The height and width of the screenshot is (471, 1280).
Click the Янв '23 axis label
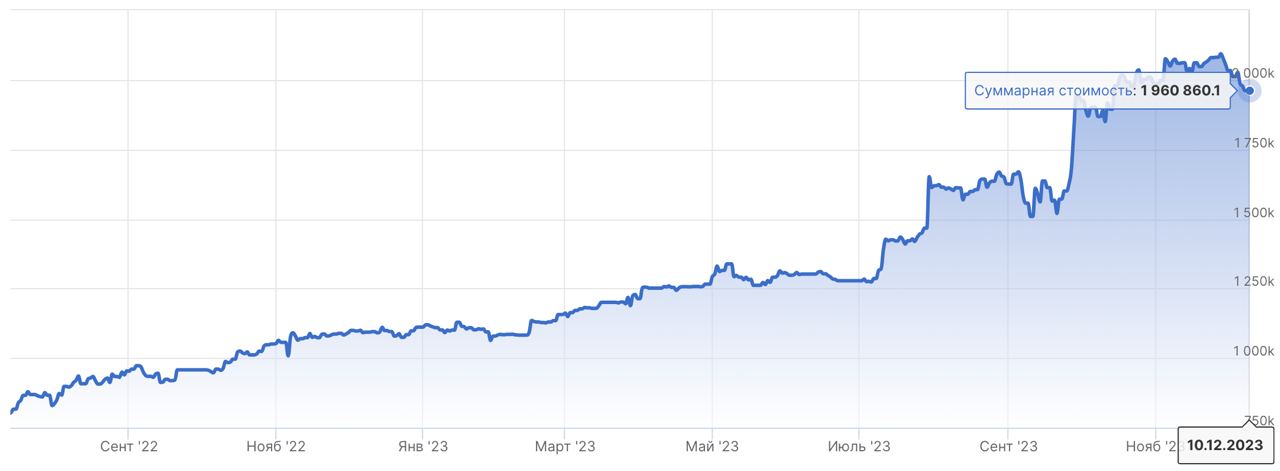[423, 444]
